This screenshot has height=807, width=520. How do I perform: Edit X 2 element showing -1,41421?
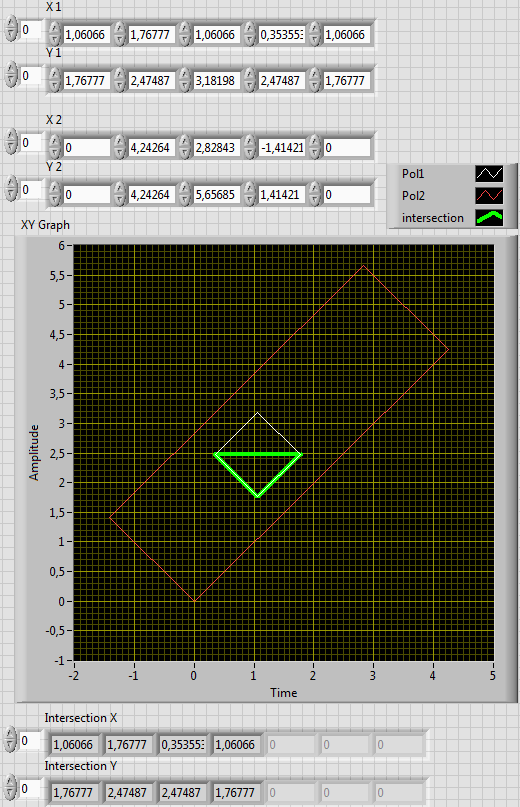pos(281,148)
